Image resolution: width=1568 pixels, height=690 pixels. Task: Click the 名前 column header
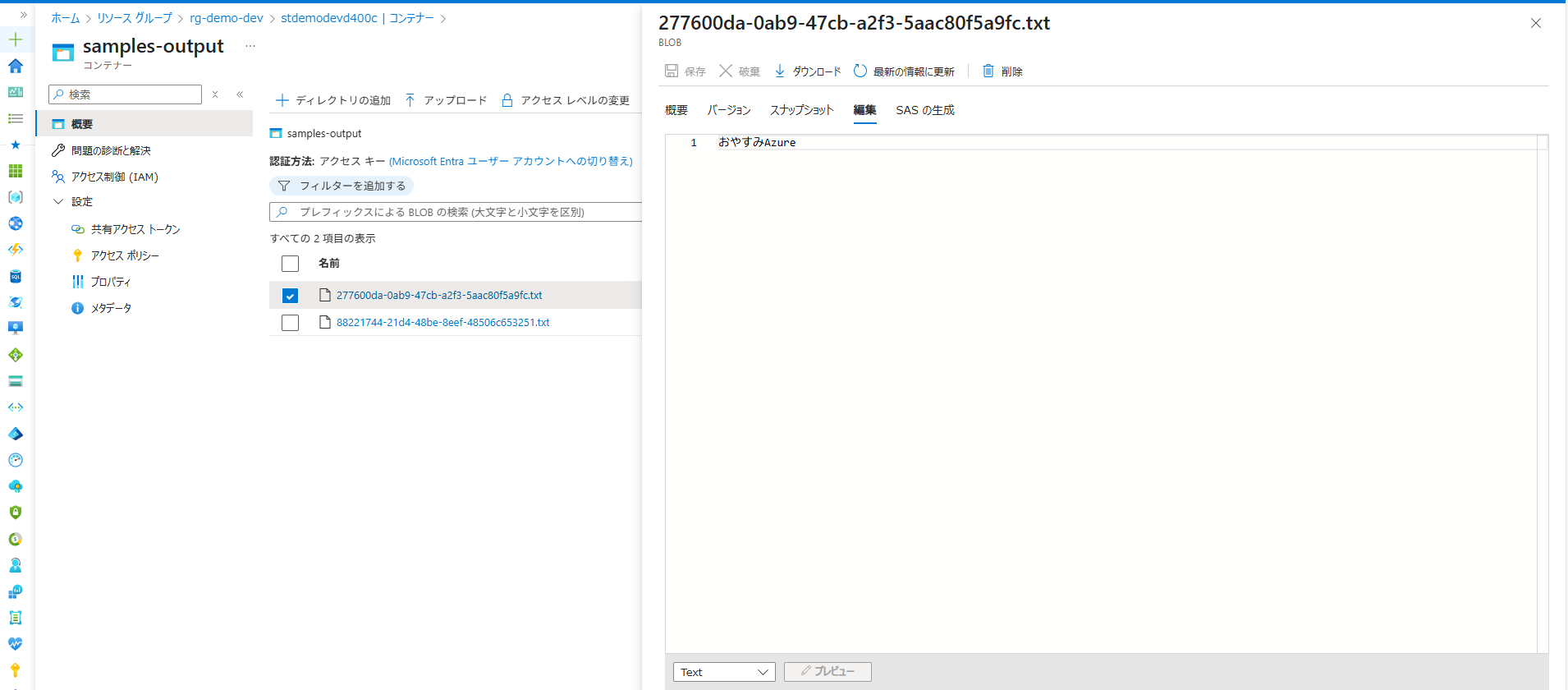point(329,263)
